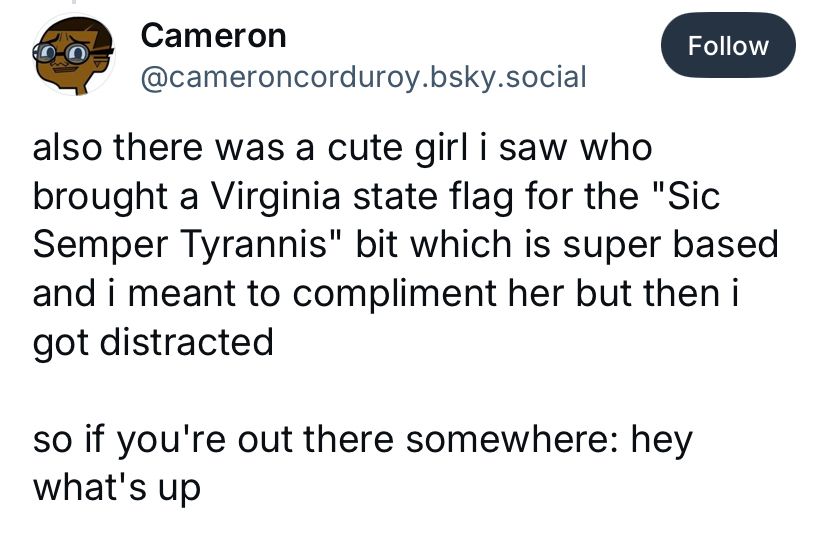Click the words "Virginia state flag"
The image size is (828, 550).
coord(333,196)
